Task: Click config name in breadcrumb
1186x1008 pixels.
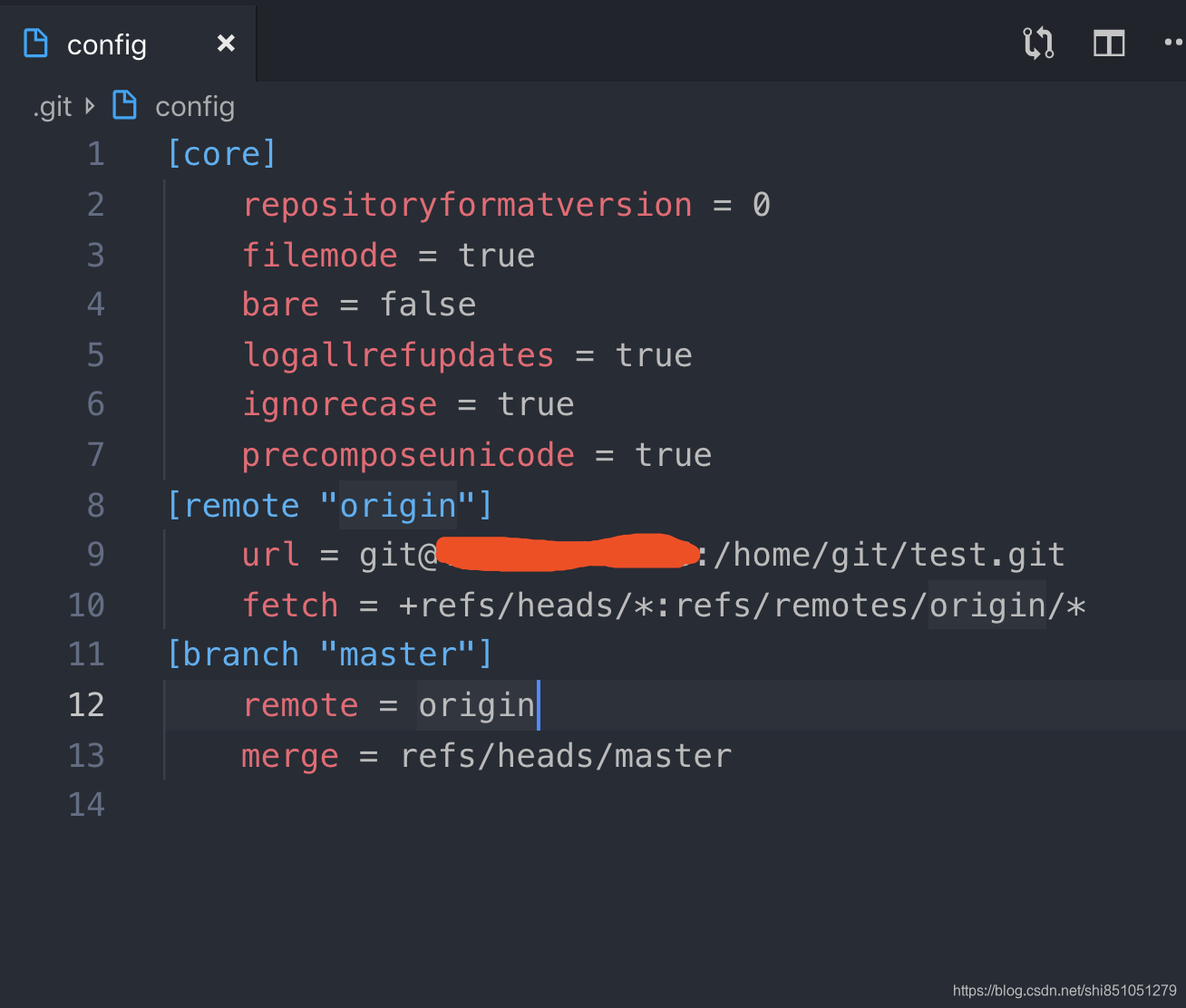Action: 195,107
